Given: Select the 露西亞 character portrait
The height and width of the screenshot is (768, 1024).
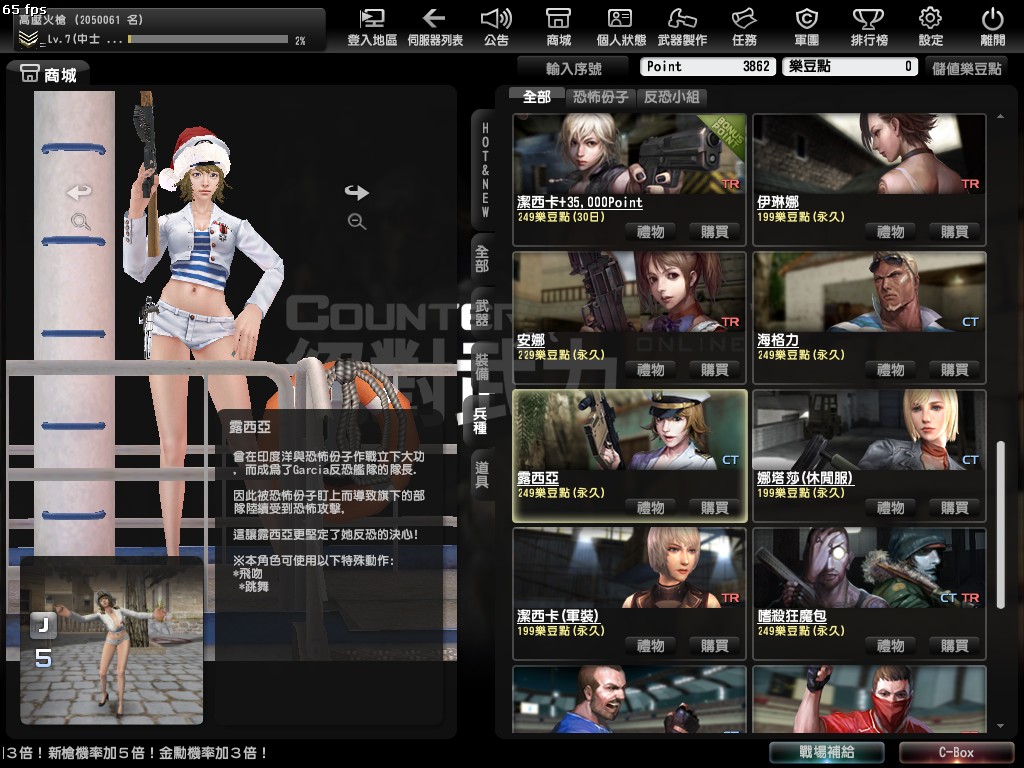Looking at the screenshot, I should pyautogui.click(x=630, y=430).
